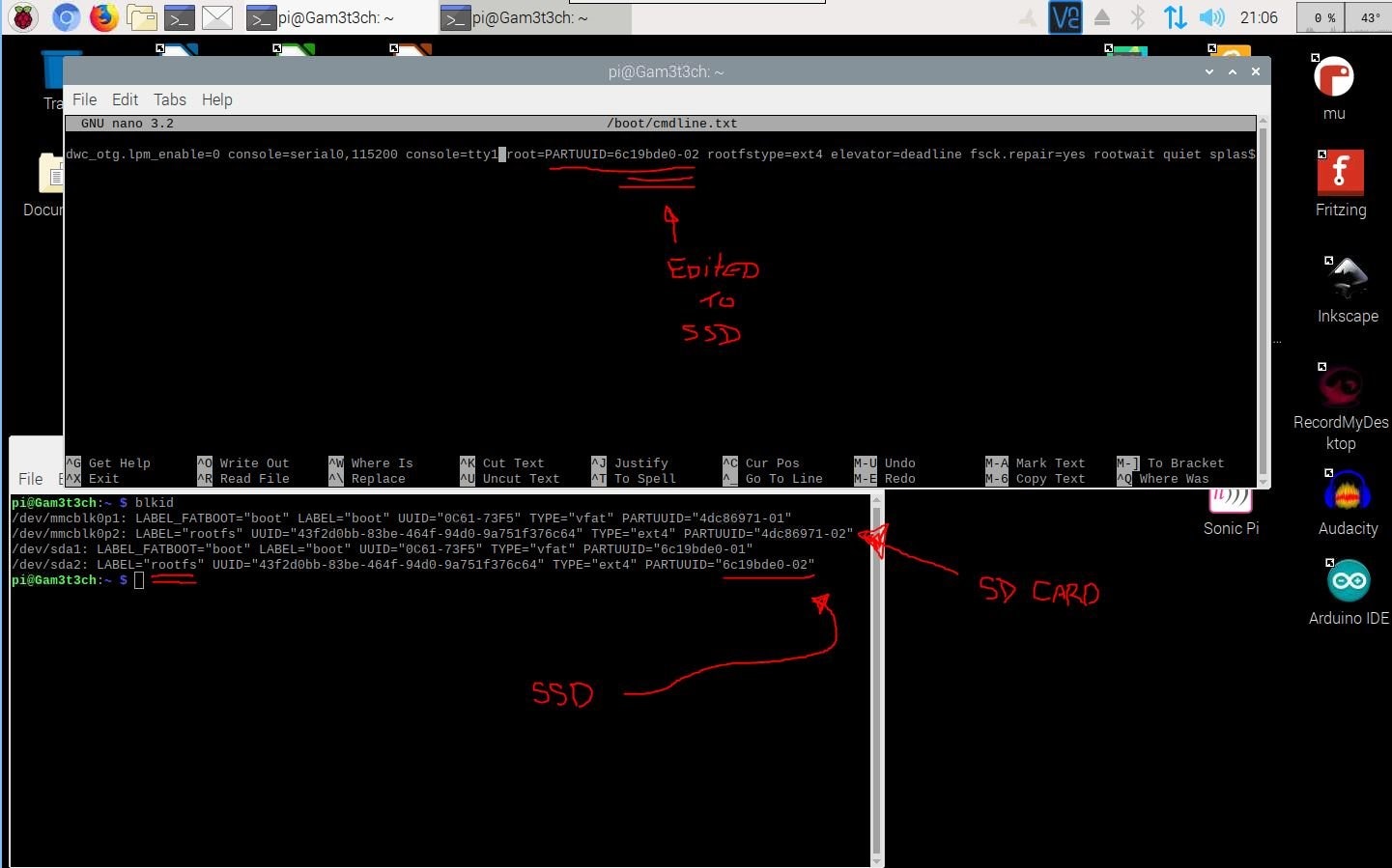Open the Raspberry Pi applications menu
Image resolution: width=1392 pixels, height=868 pixels.
(x=24, y=16)
